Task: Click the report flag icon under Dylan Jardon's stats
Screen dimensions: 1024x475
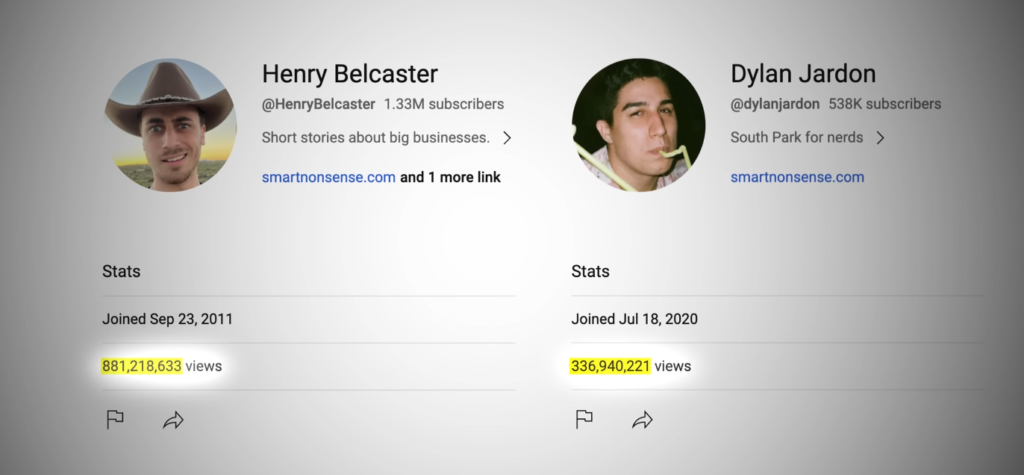Action: click(x=584, y=419)
